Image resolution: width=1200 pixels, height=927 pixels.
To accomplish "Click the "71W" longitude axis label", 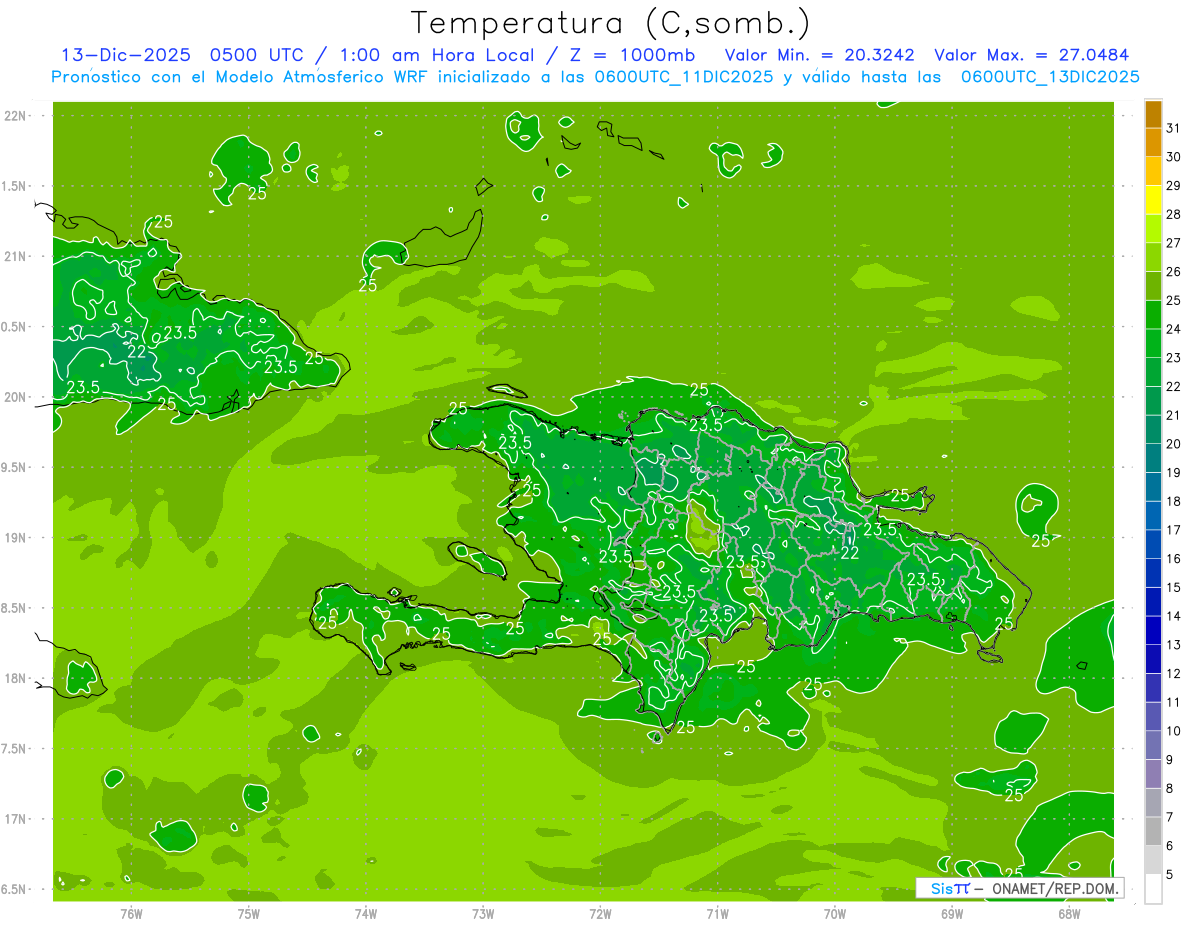I will [717, 914].
